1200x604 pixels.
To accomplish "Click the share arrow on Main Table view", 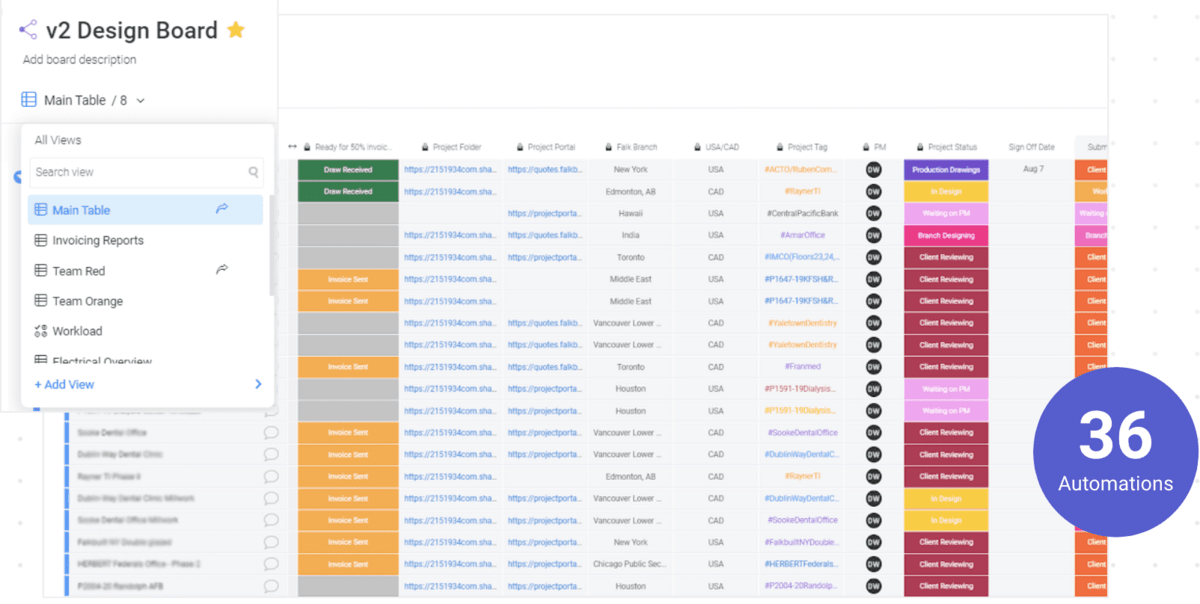I will [222, 210].
